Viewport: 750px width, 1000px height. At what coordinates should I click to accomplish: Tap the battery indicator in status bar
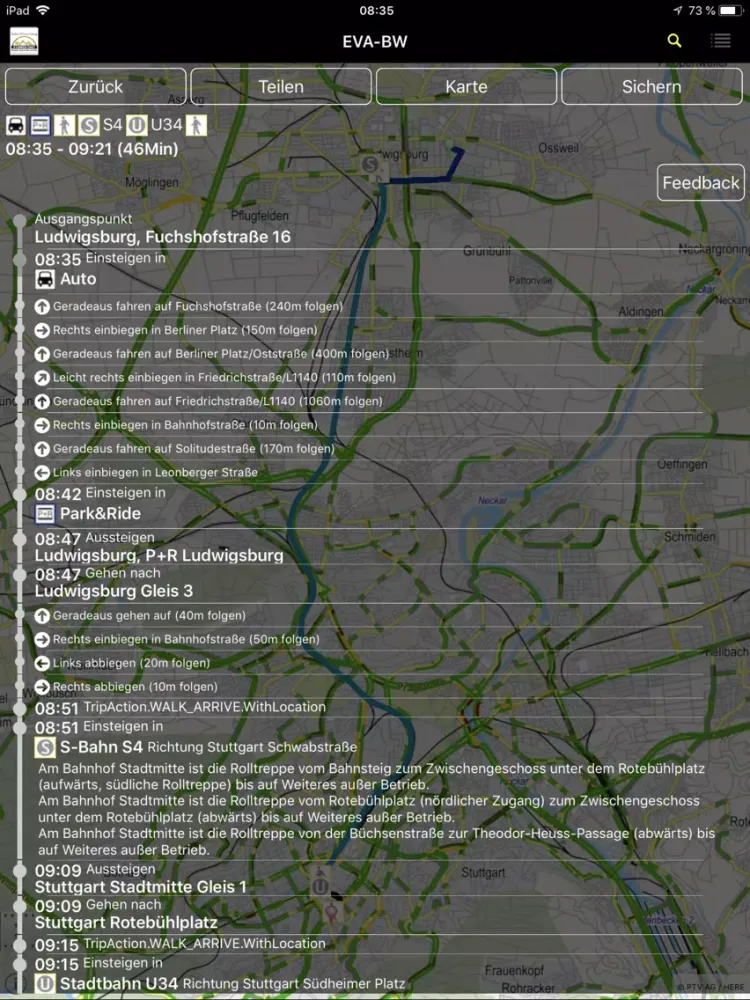click(731, 10)
